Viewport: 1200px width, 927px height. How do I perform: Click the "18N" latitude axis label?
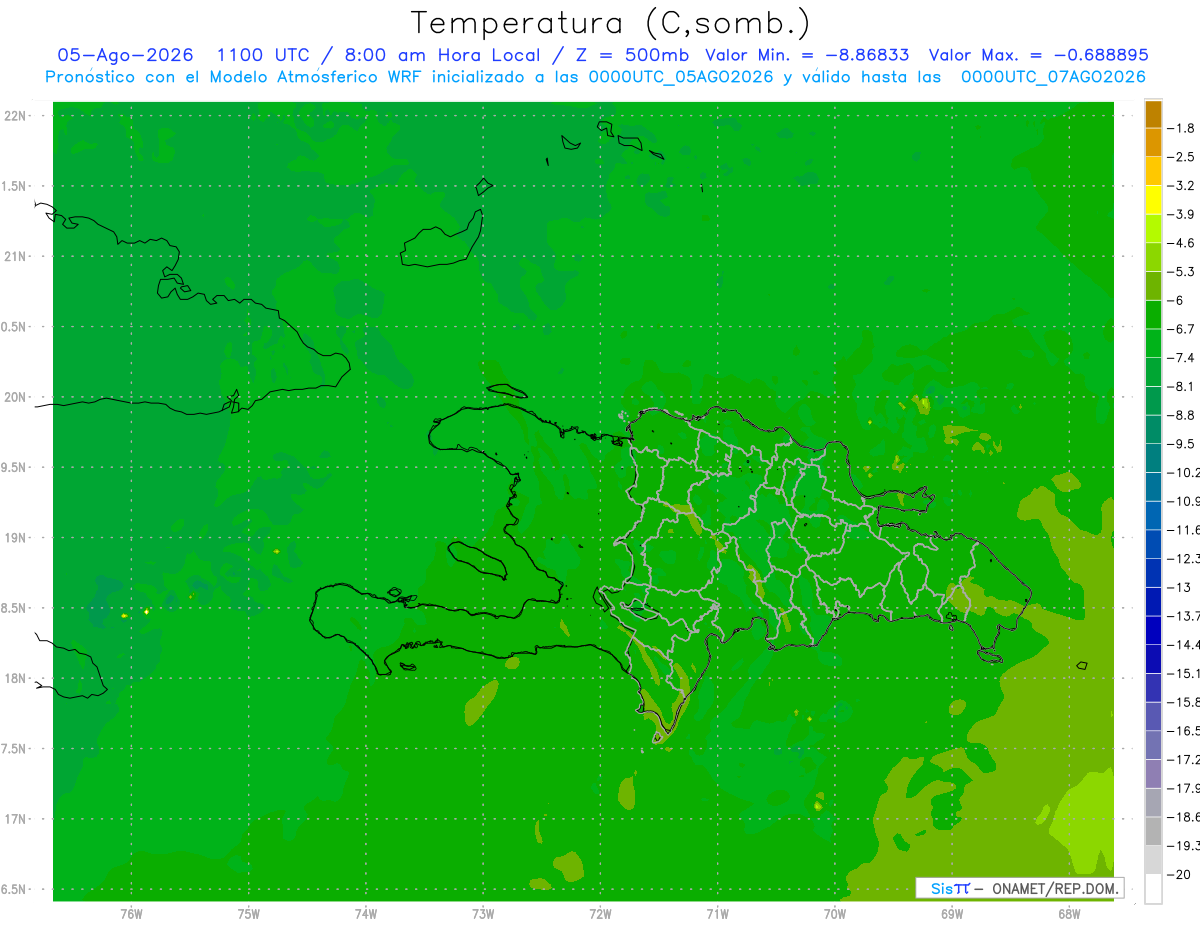coord(14,678)
